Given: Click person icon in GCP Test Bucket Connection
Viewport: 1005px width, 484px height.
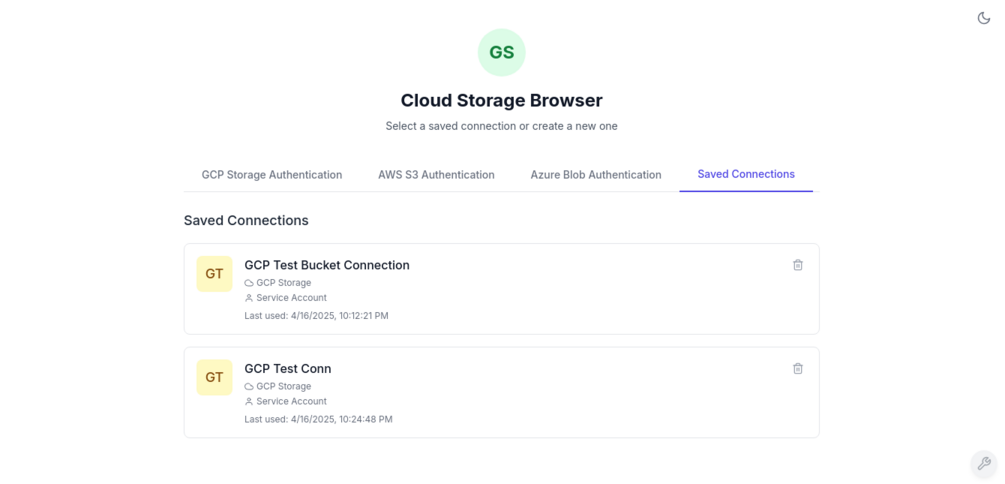Looking at the screenshot, I should [x=249, y=298].
